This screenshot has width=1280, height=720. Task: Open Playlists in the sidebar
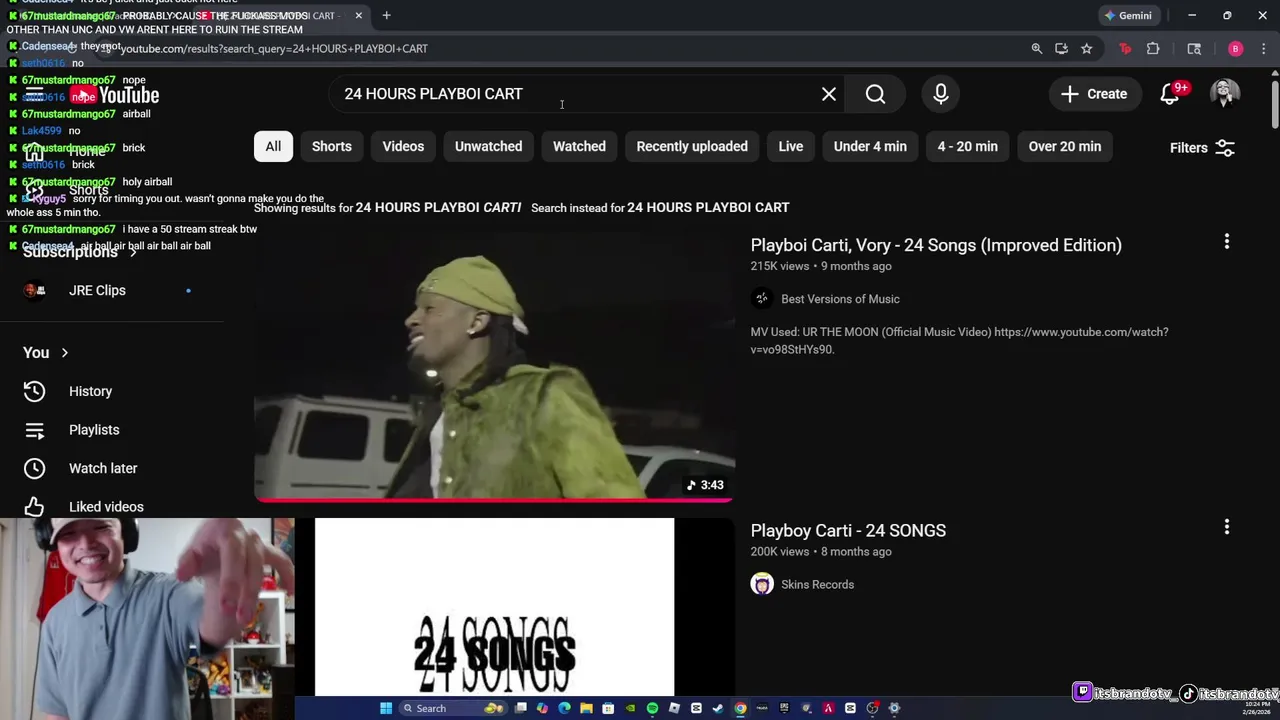click(112, 430)
